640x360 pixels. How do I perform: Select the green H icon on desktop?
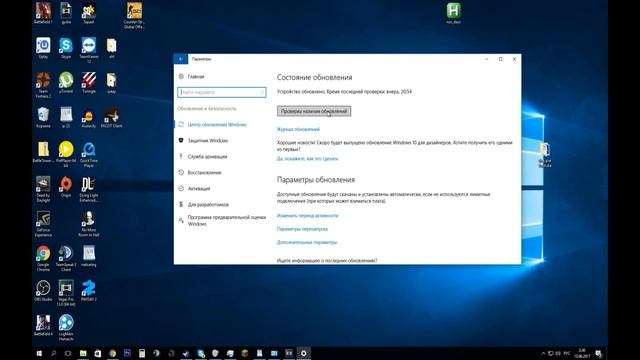tap(453, 13)
